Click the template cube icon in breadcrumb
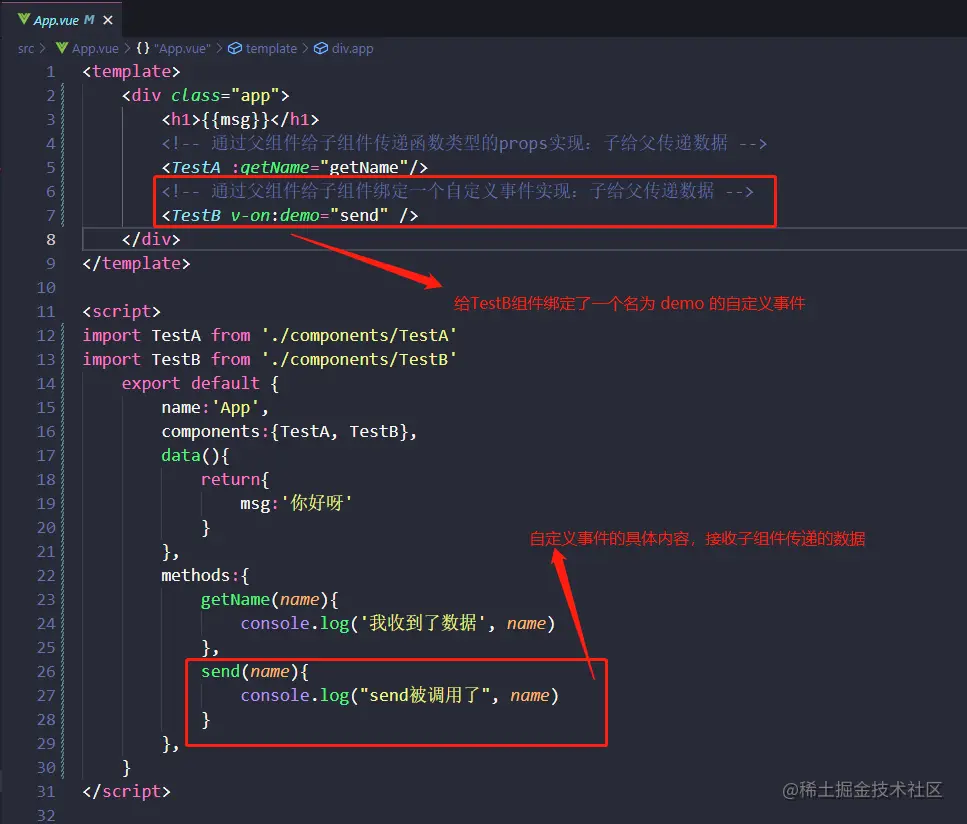Image resolution: width=967 pixels, height=824 pixels. tap(235, 48)
